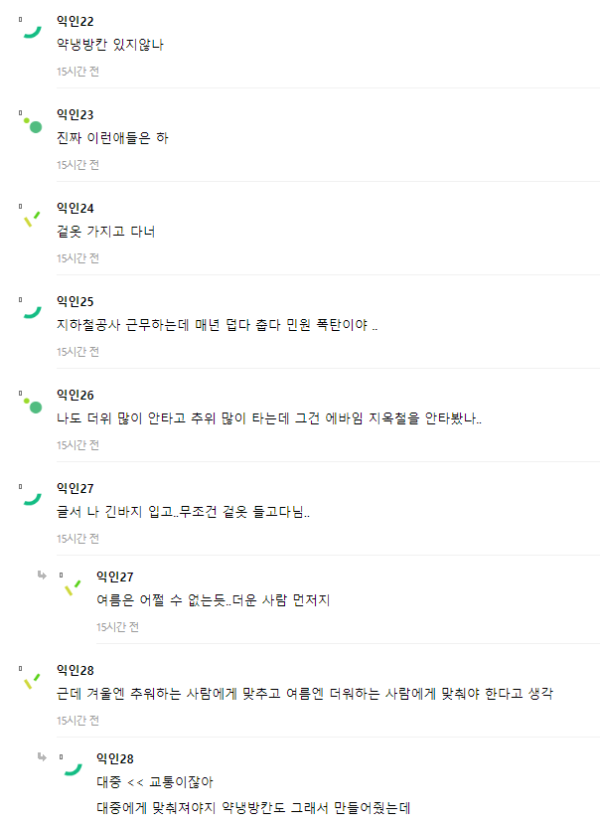Screen dimensions: 600x825
Task: Click avatar of 익인27's top-level comment
Action: (x=32, y=499)
